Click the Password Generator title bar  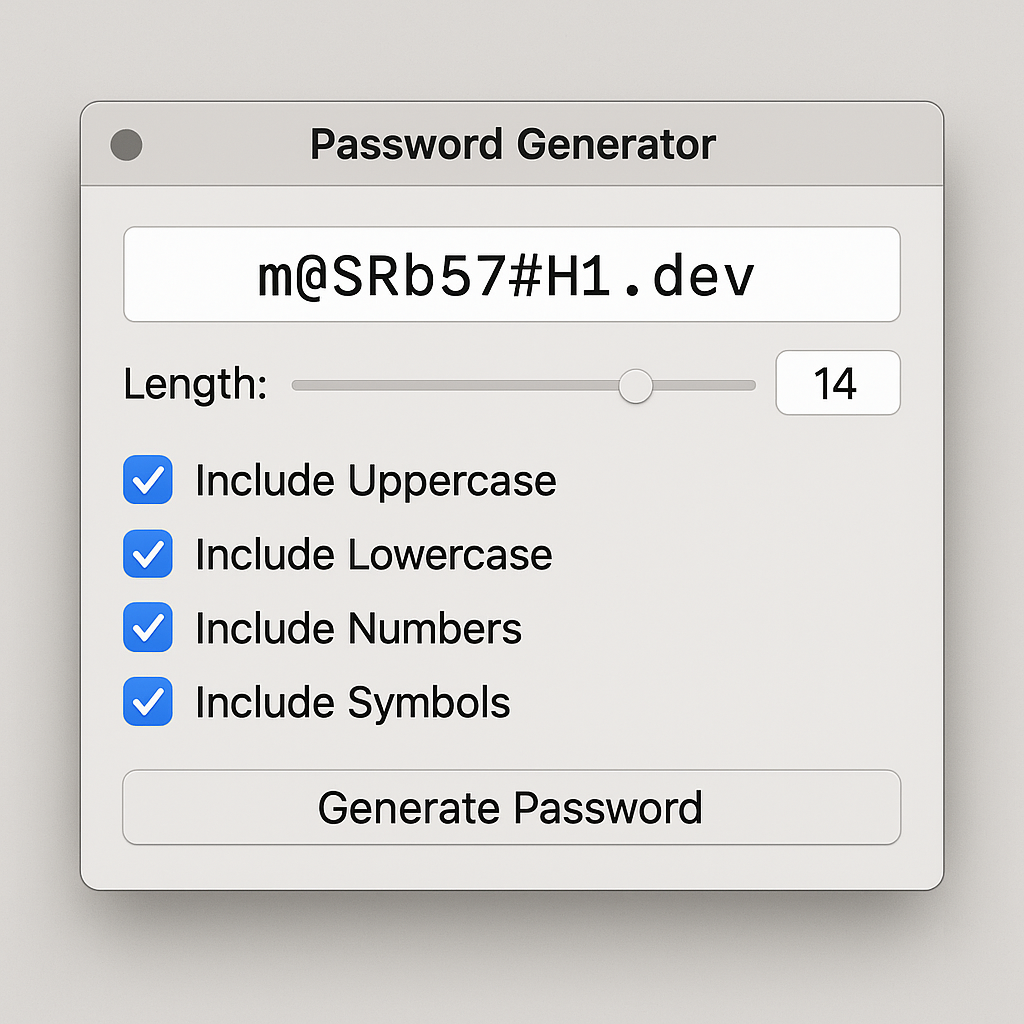click(512, 144)
